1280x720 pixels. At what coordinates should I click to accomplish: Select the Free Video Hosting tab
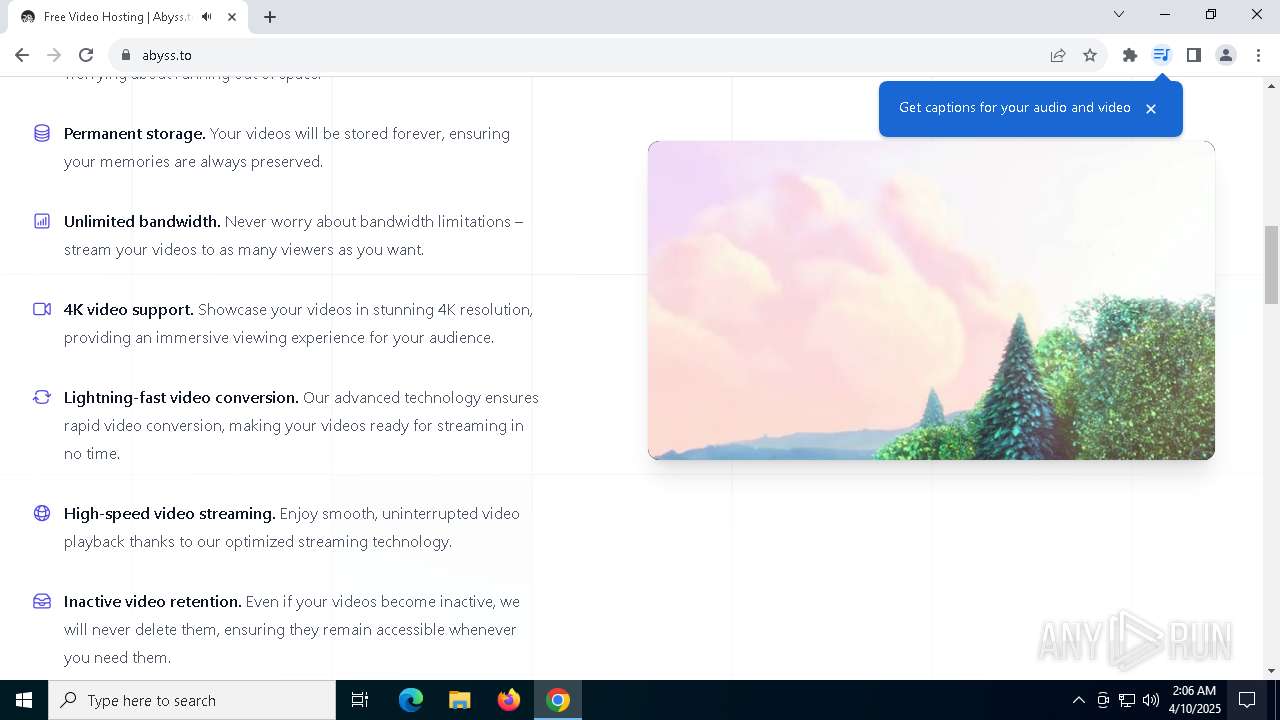click(129, 17)
